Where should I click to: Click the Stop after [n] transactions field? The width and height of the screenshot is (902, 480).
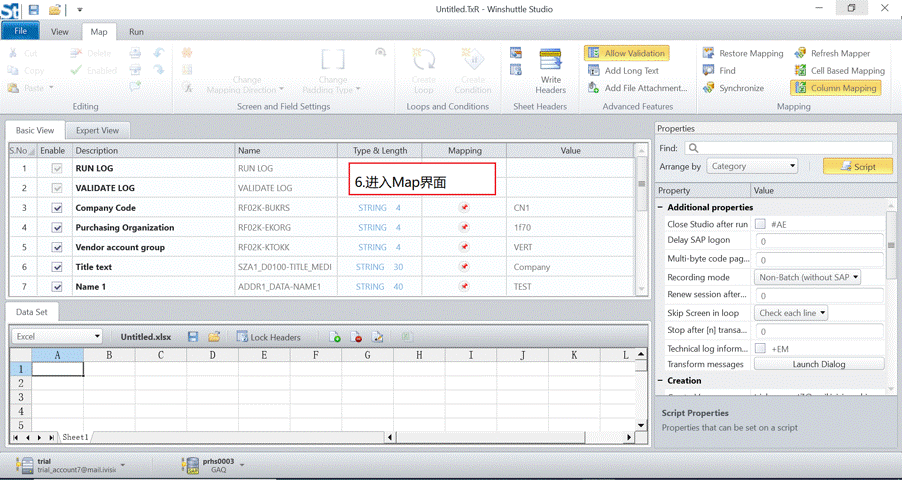click(819, 331)
